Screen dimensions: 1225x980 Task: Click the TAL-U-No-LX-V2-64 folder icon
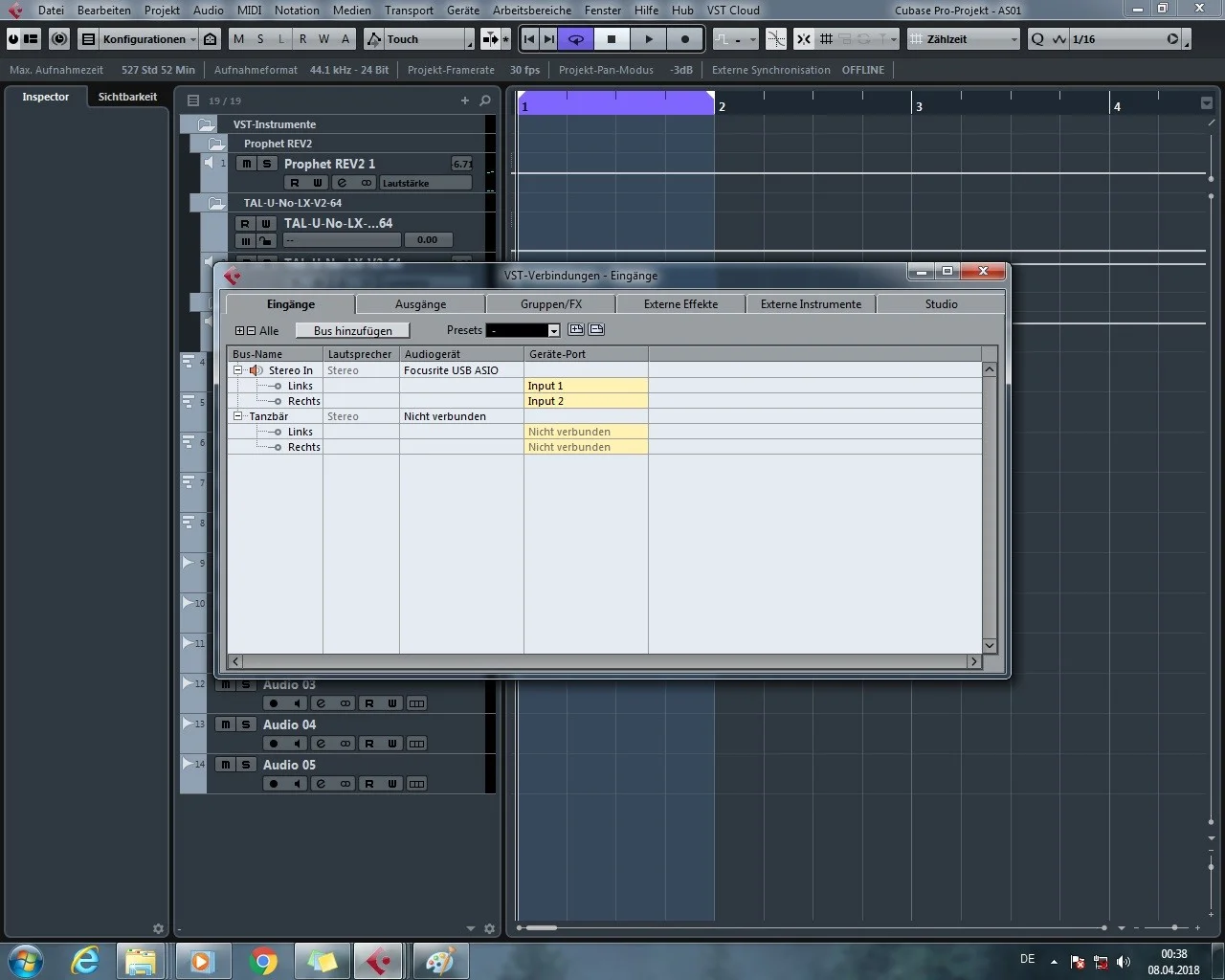tap(217, 203)
